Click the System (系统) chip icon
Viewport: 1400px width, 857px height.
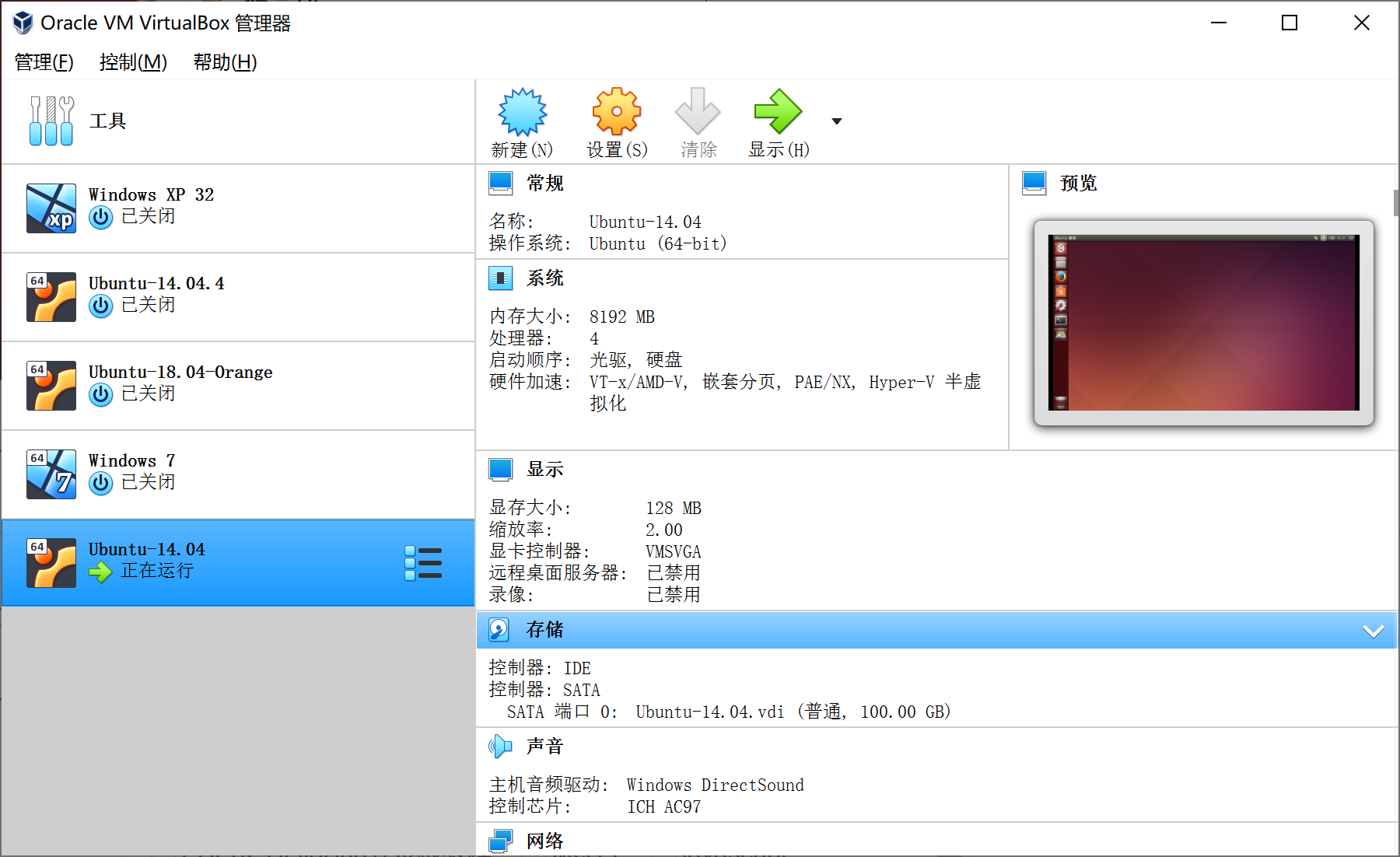(x=501, y=278)
